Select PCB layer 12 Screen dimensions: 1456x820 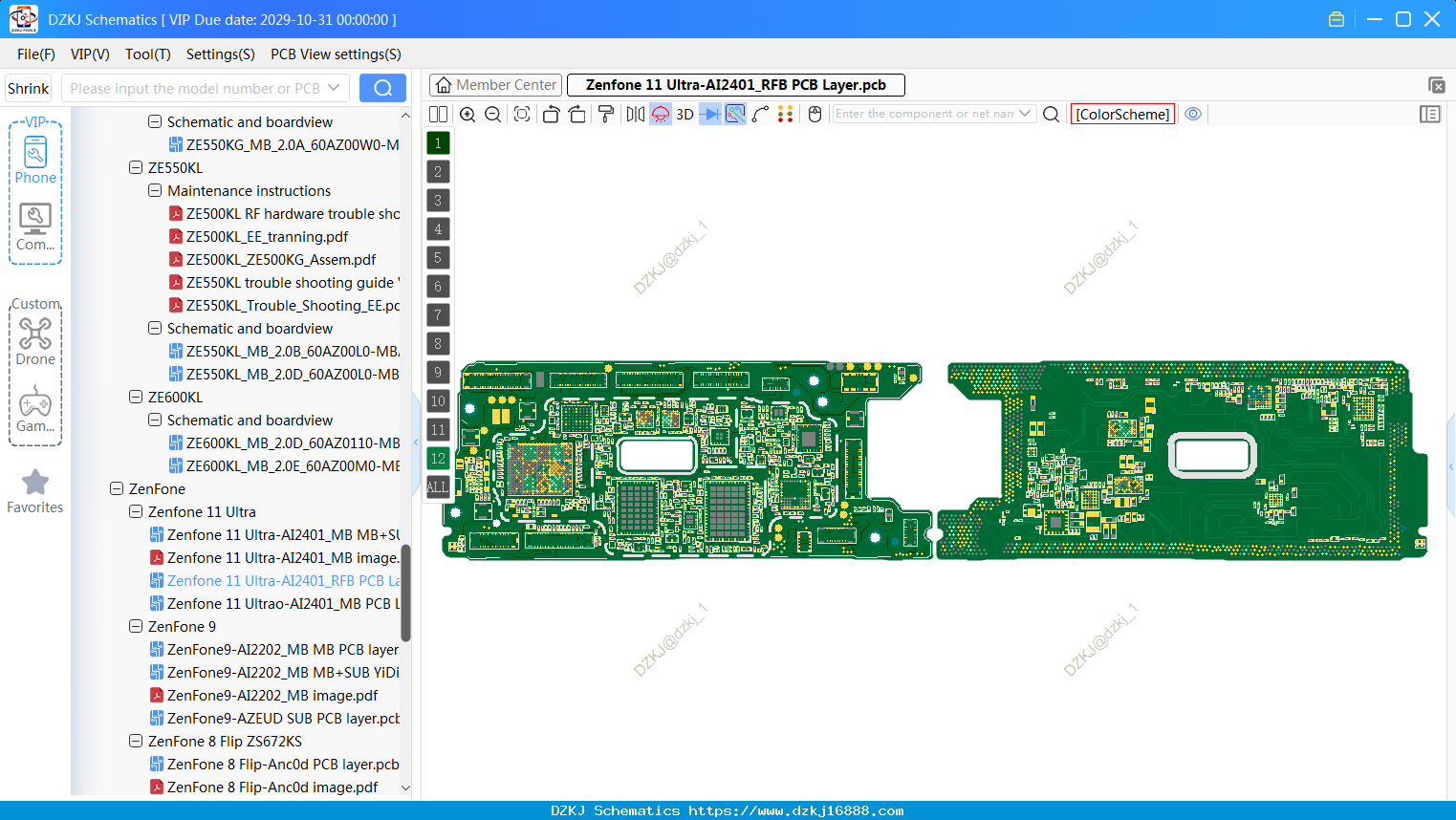tap(438, 459)
